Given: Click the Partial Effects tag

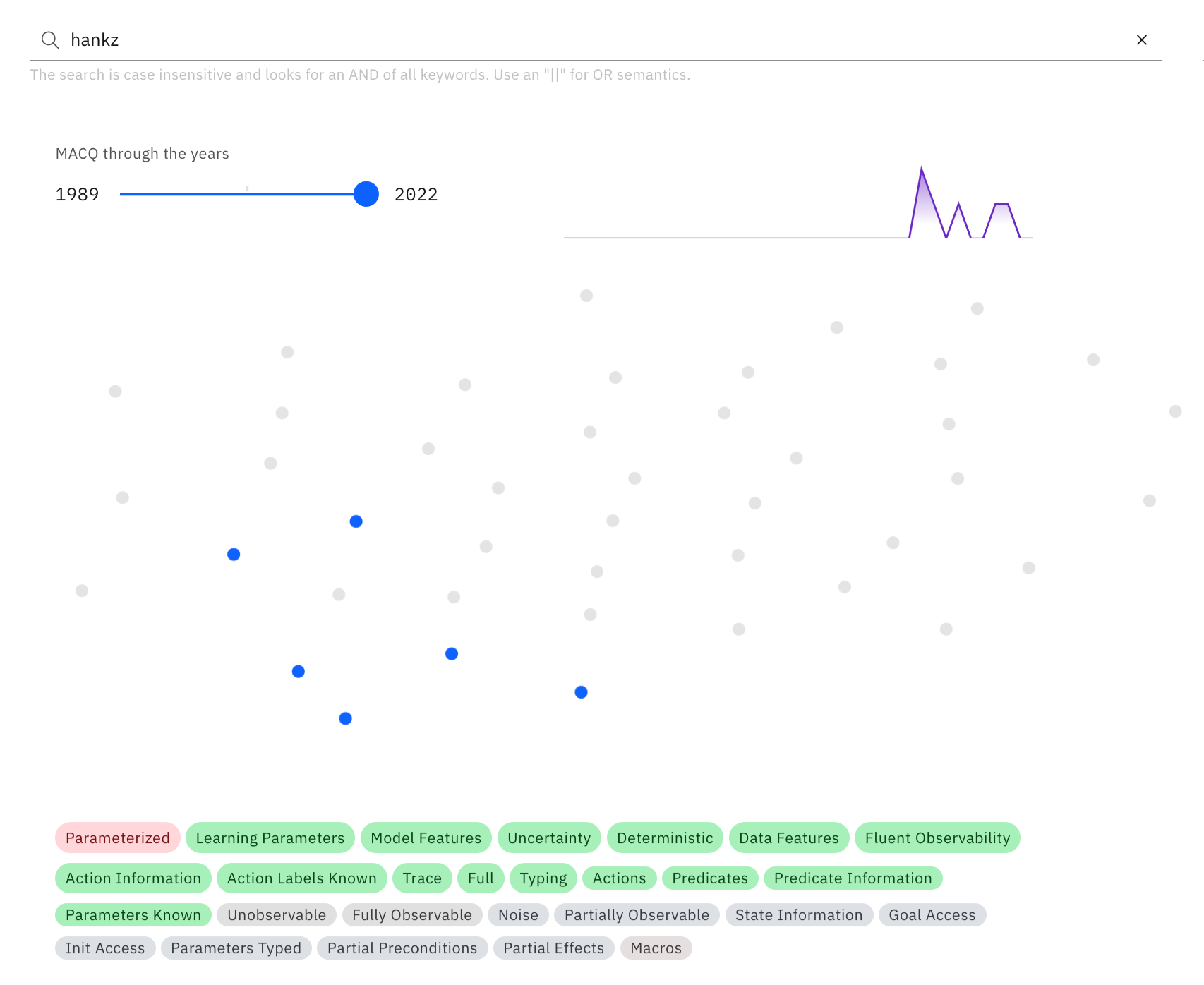Looking at the screenshot, I should click(553, 948).
